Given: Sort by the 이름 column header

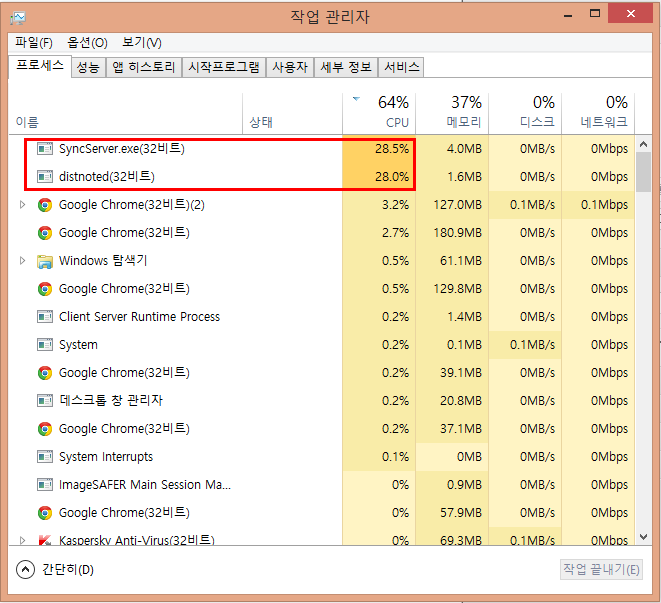Looking at the screenshot, I should click(126, 113).
